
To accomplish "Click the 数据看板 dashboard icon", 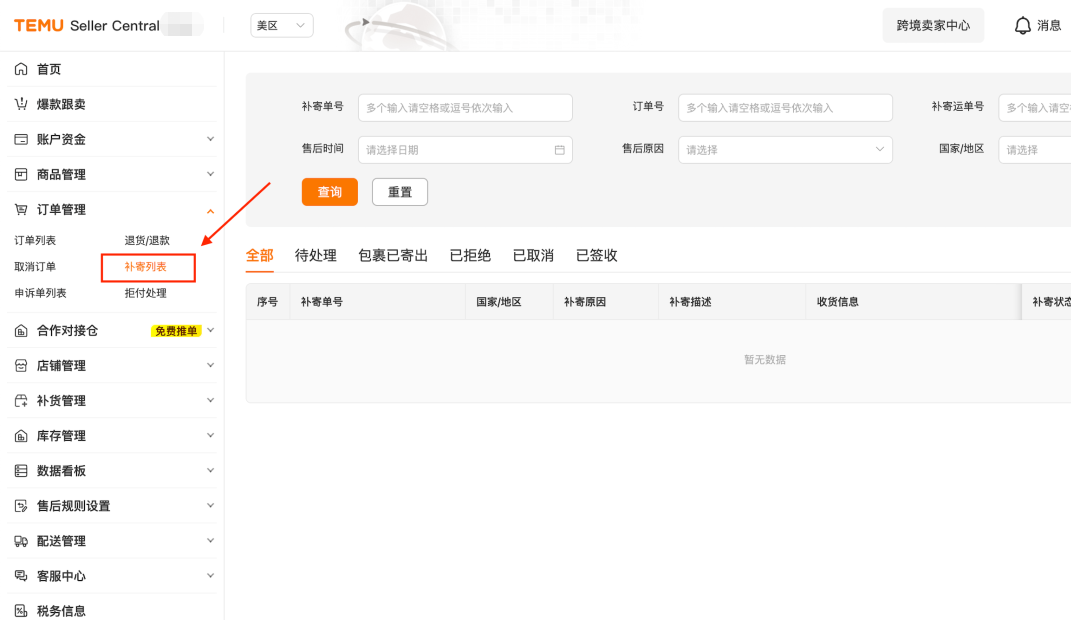I will 21,471.
